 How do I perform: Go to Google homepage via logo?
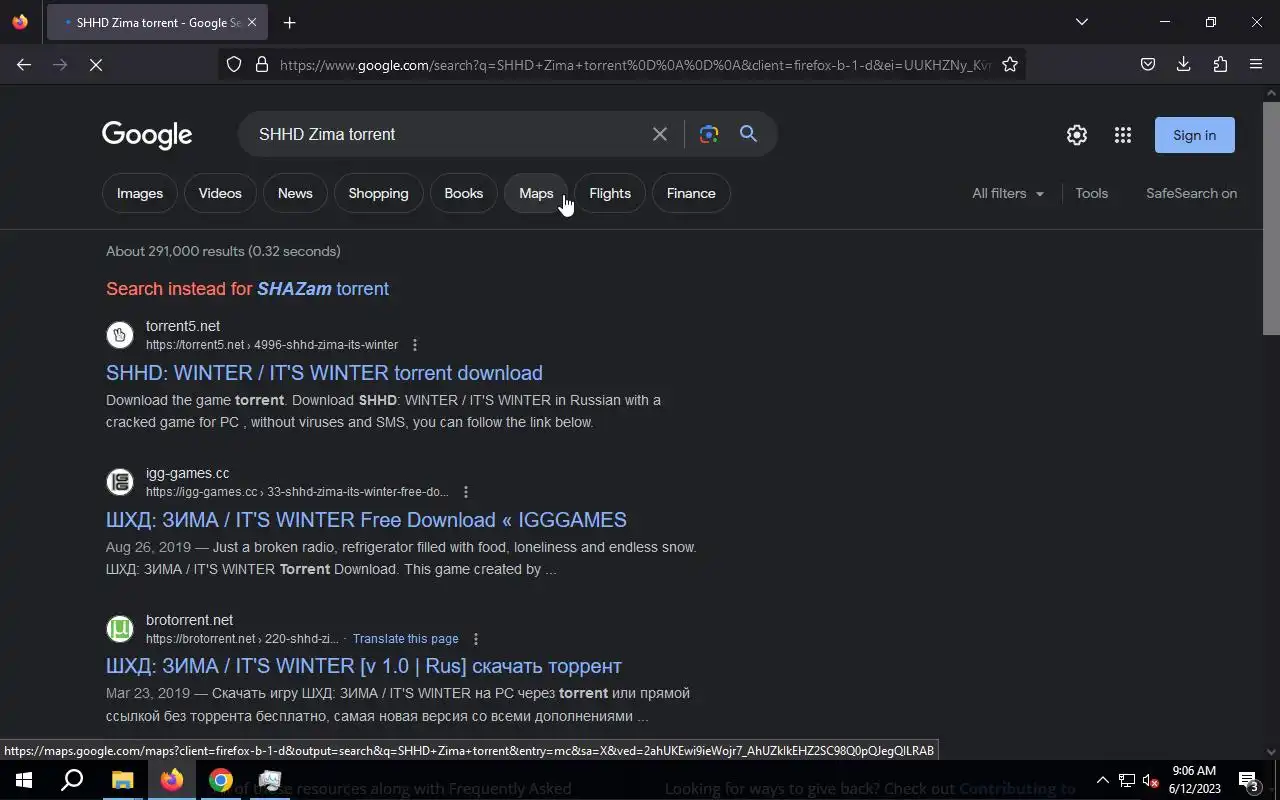[147, 135]
